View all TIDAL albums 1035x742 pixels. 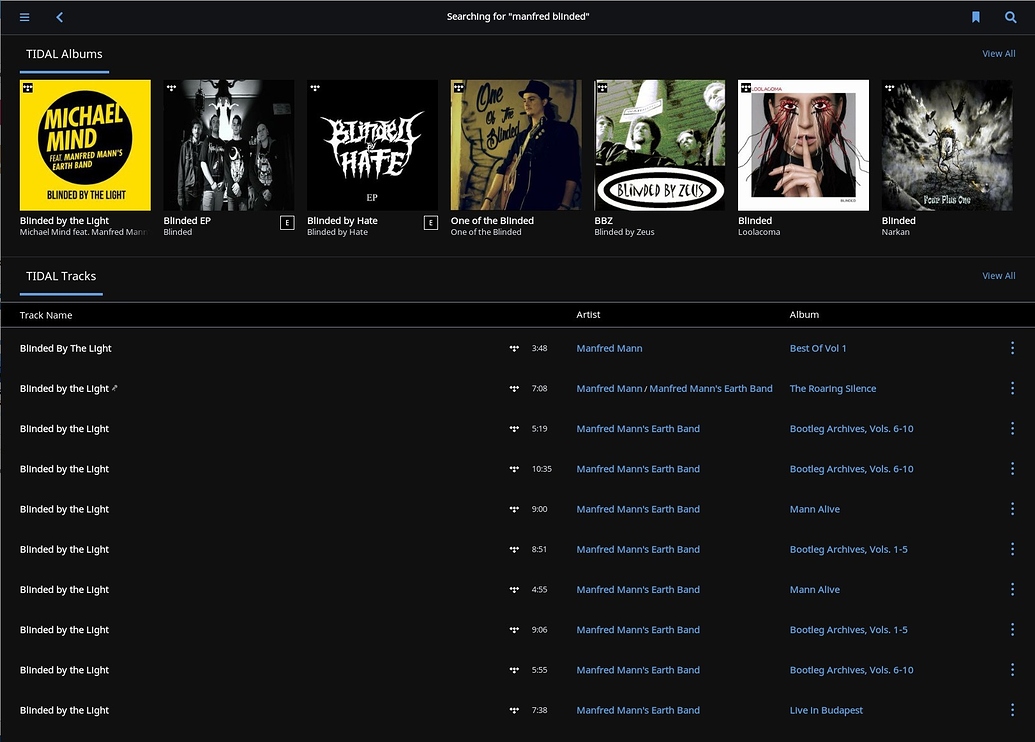click(x=999, y=53)
